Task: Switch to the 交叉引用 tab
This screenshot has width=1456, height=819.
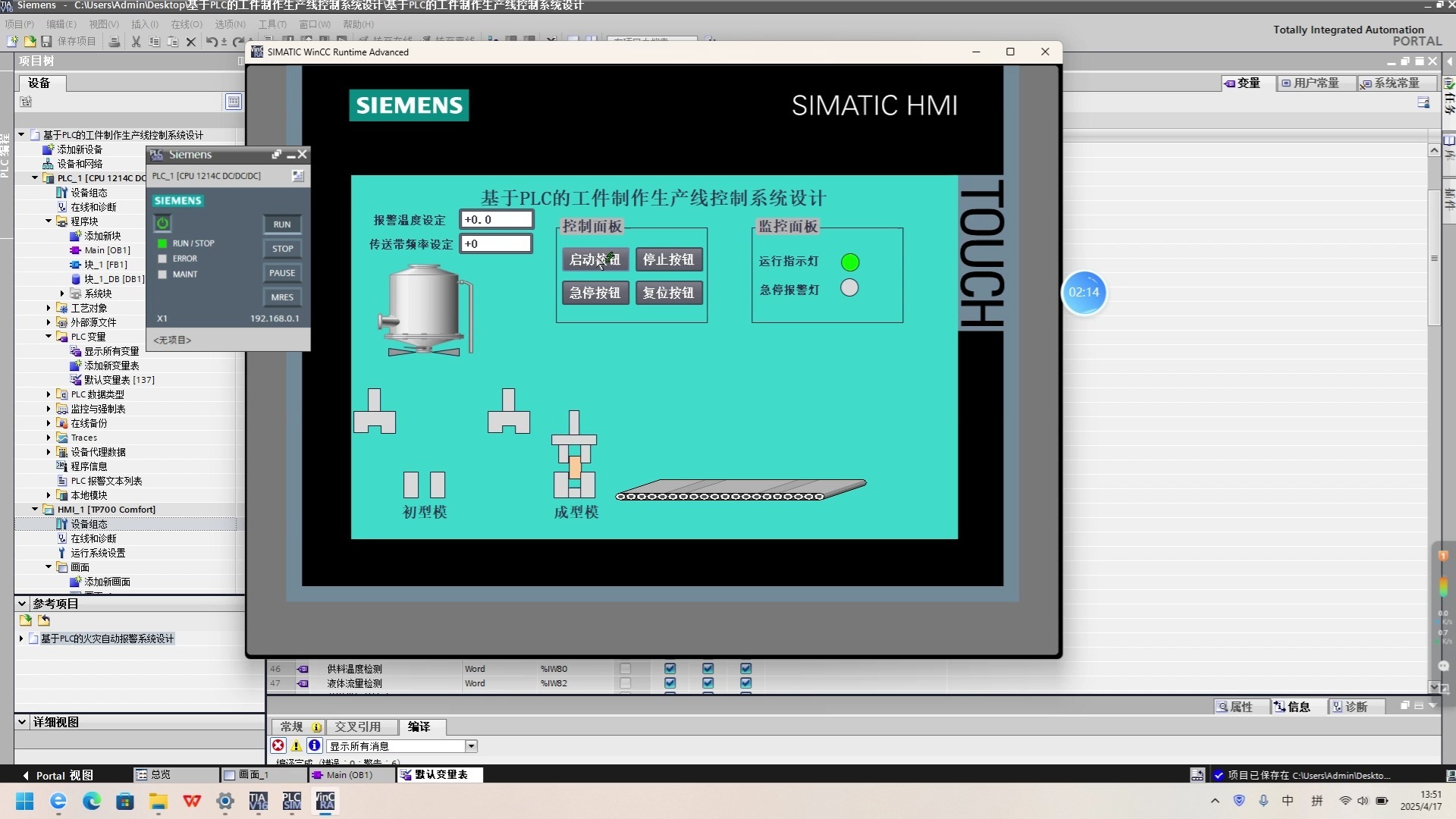Action: coord(358,726)
